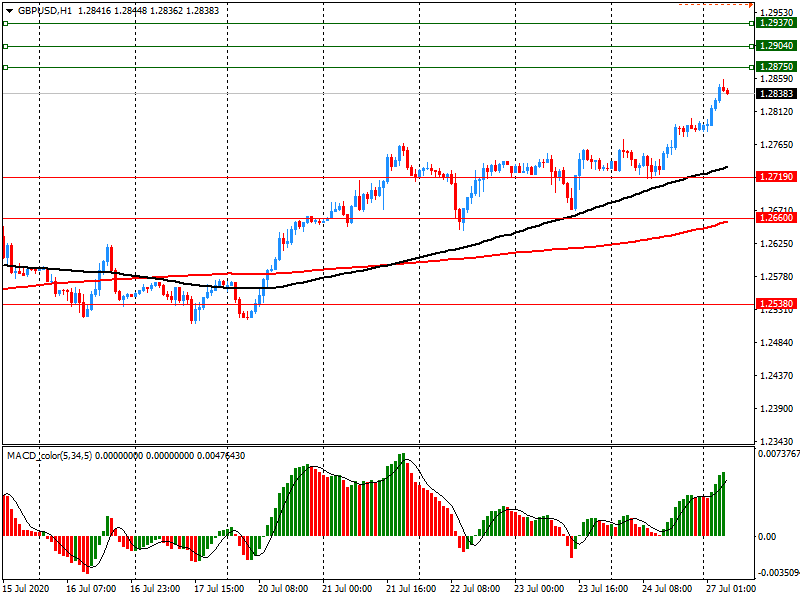Click the chart shift marker at top right
Image resolution: width=800 pixels, height=600 pixels.
[751, 6]
